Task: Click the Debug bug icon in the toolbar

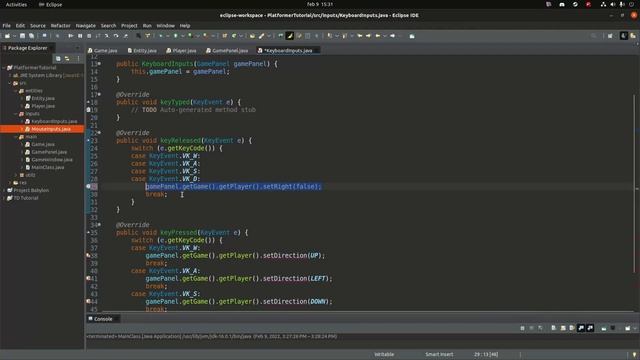Action: tap(161, 36)
